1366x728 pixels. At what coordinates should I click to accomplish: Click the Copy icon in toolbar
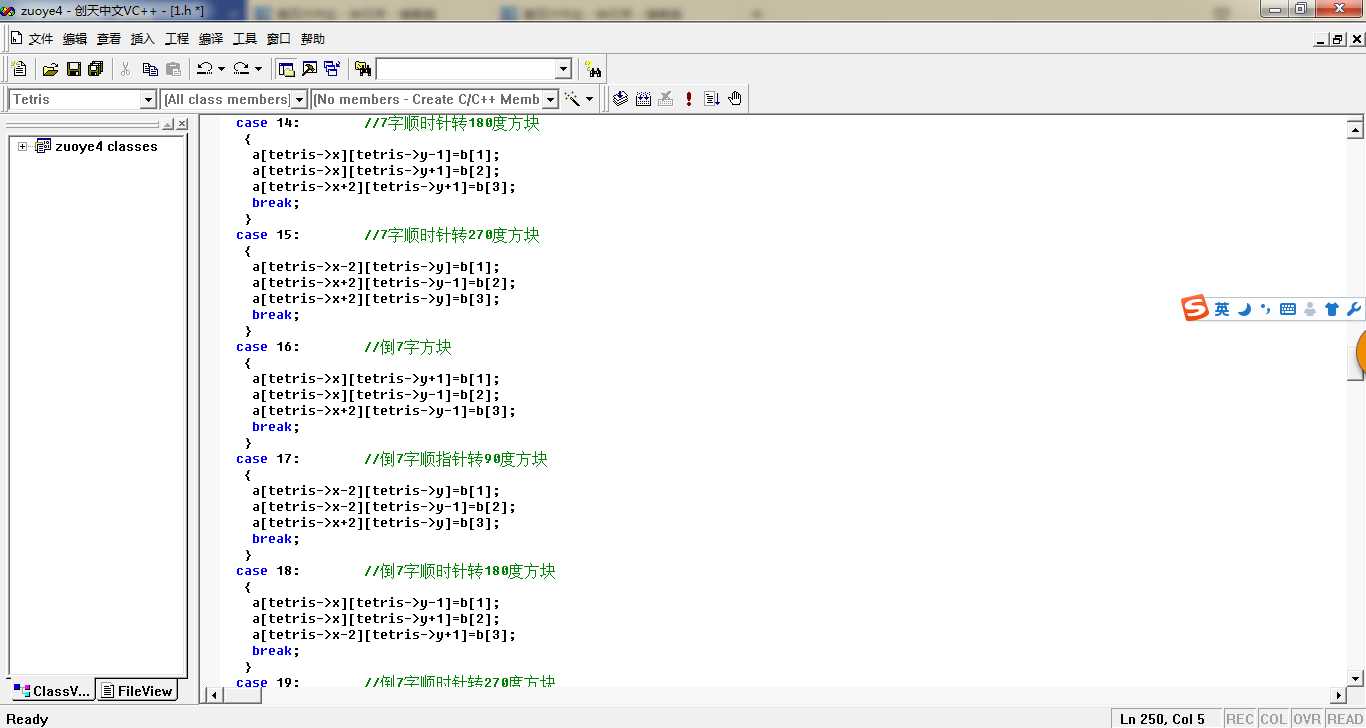click(x=150, y=69)
